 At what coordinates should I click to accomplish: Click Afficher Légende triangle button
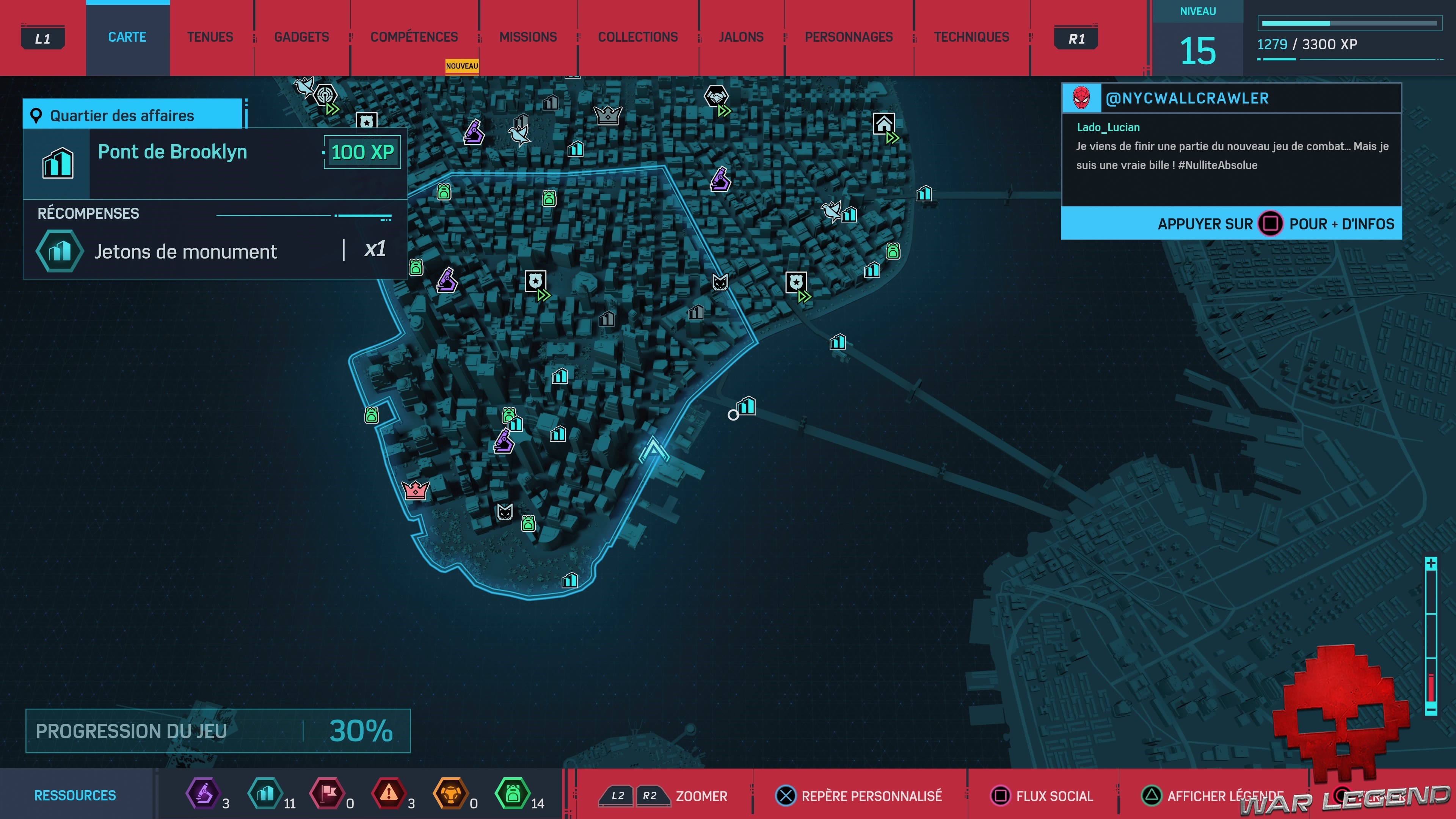pyautogui.click(x=1152, y=796)
